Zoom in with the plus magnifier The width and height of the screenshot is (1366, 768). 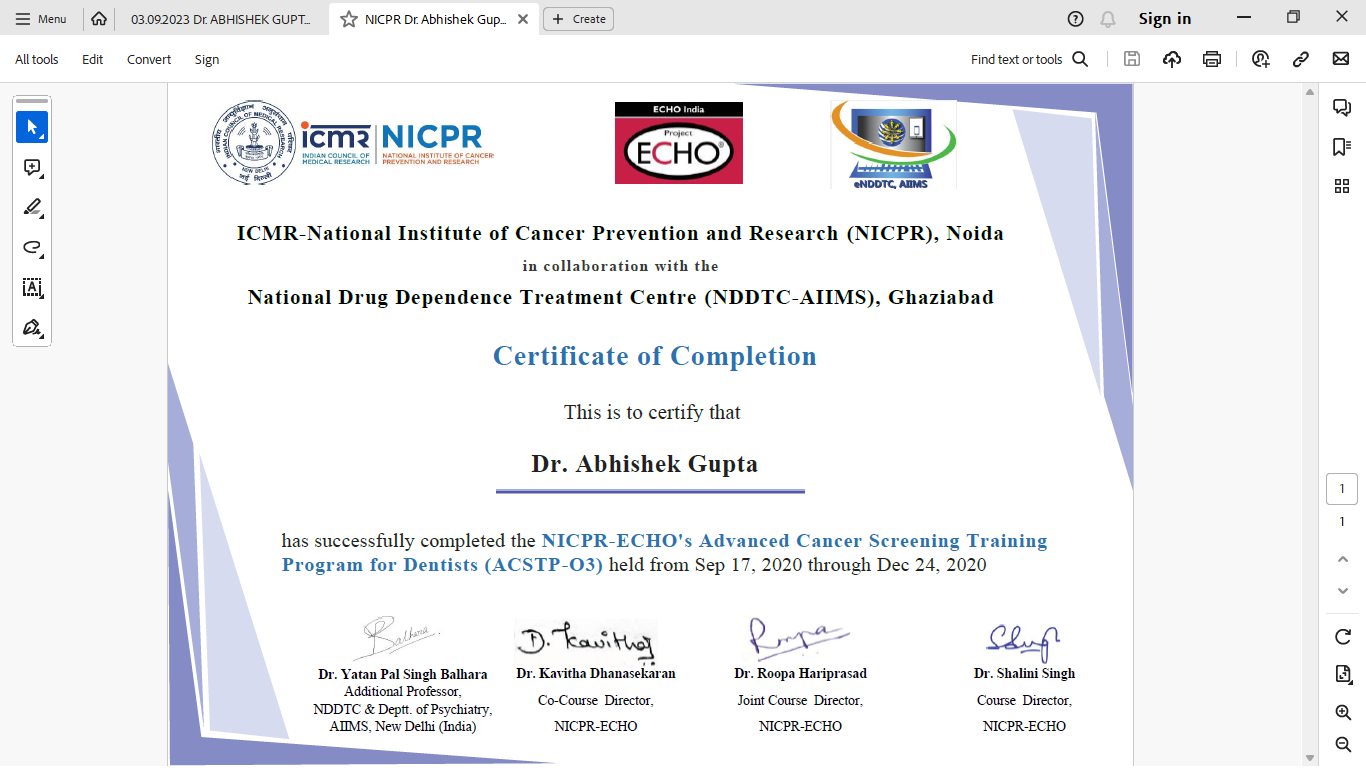point(1343,712)
